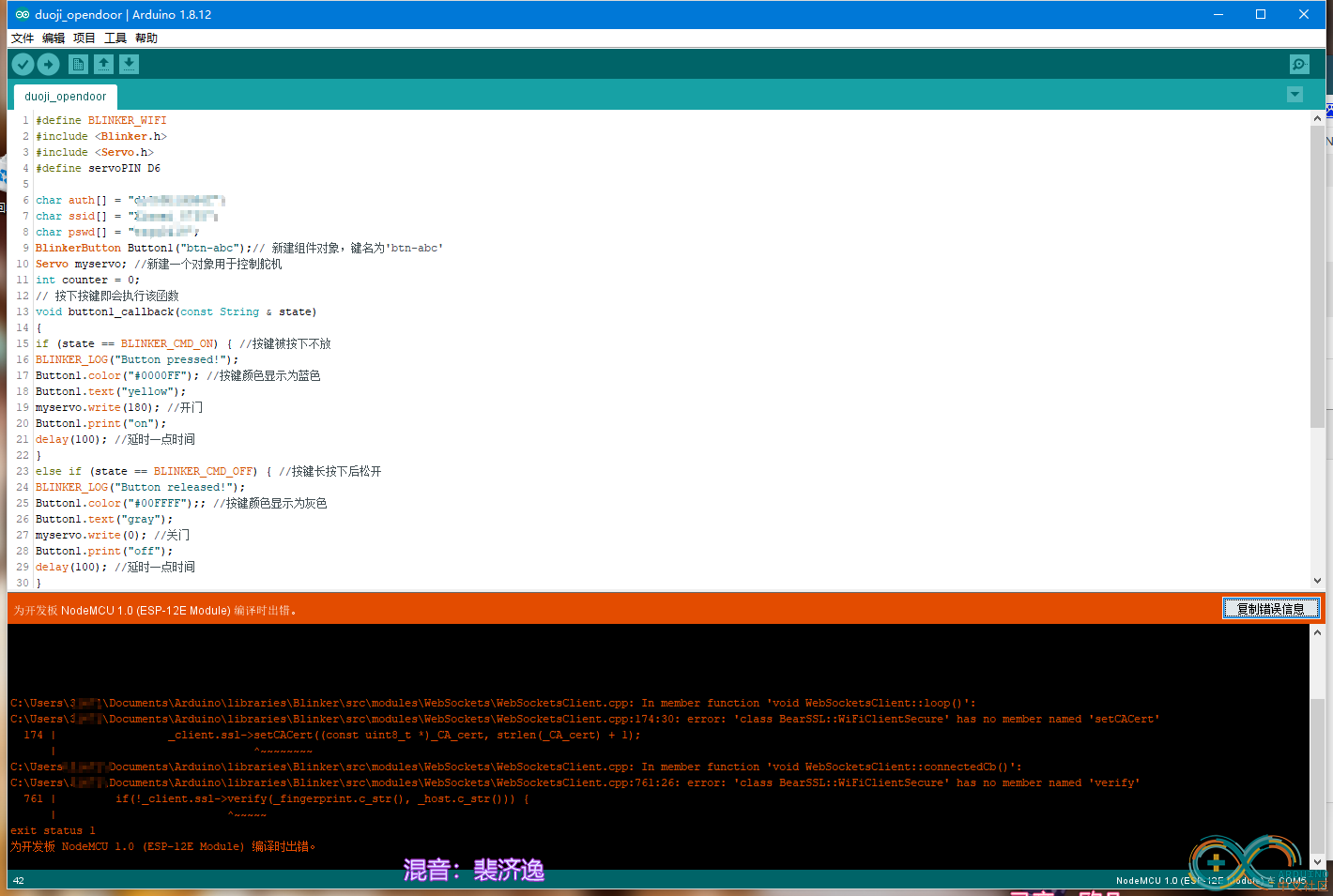Click the Arduino infinity logo in title bar
1333x896 pixels.
pos(22,14)
